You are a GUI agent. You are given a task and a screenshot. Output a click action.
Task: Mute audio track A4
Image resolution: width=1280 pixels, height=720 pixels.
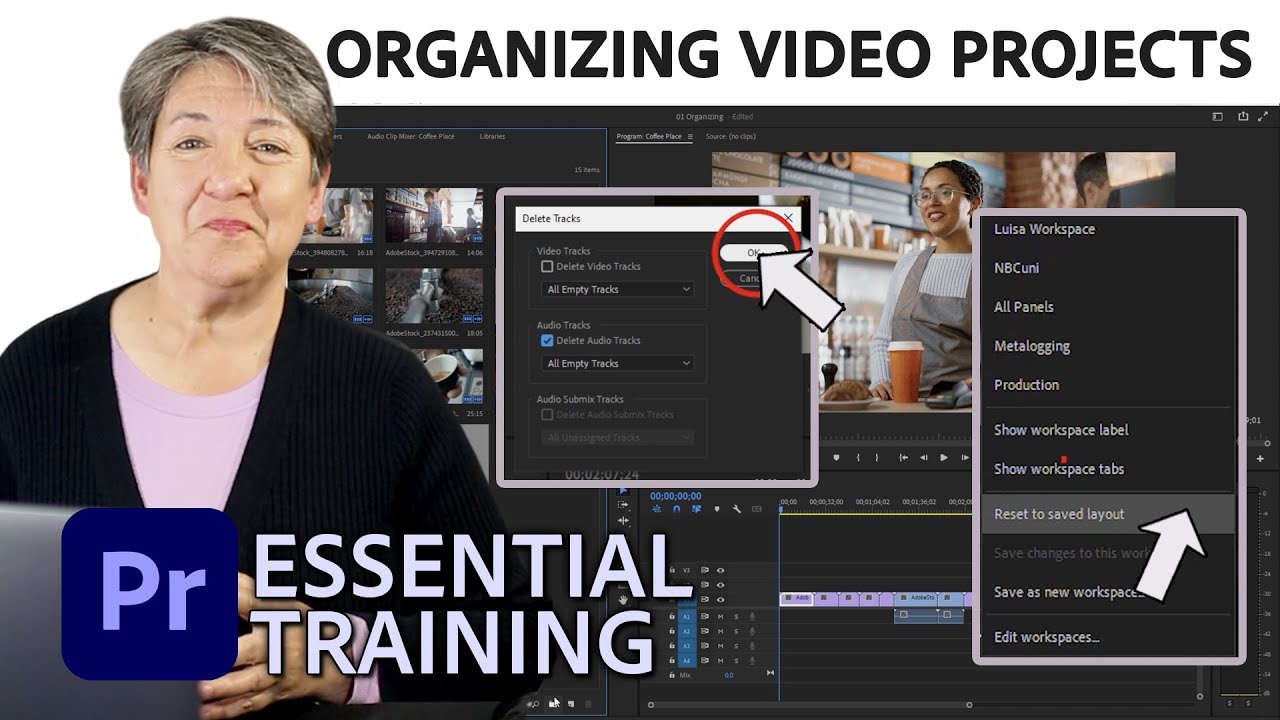(x=720, y=661)
